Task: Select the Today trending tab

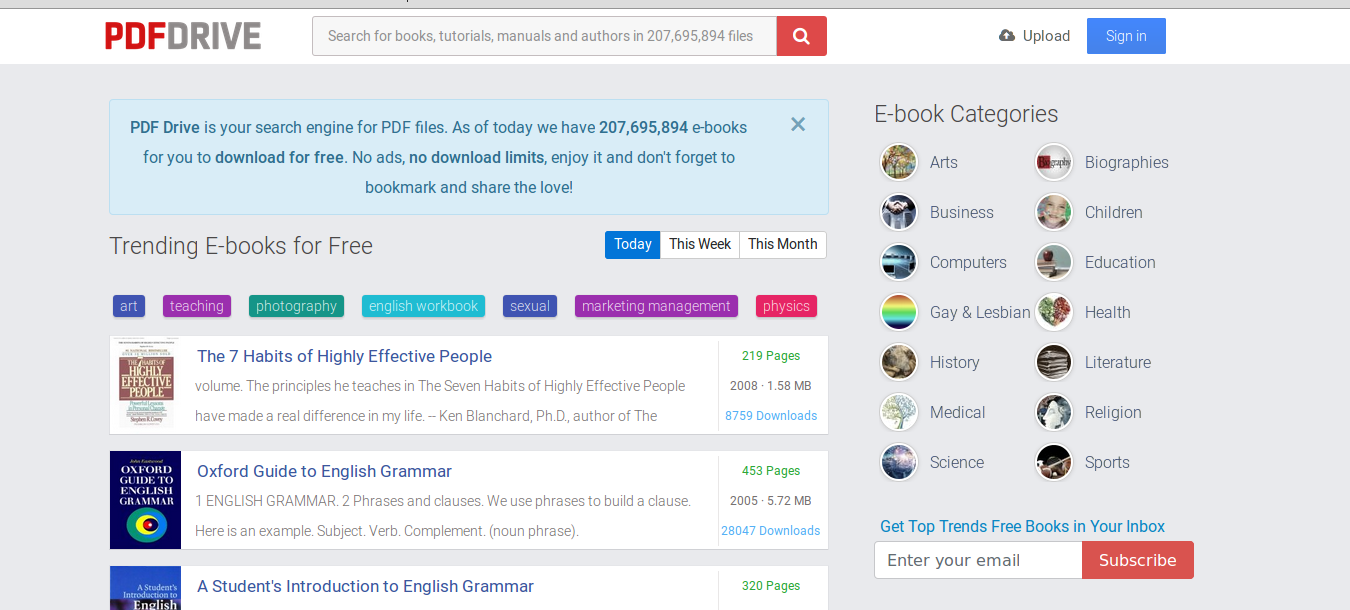Action: pos(633,244)
